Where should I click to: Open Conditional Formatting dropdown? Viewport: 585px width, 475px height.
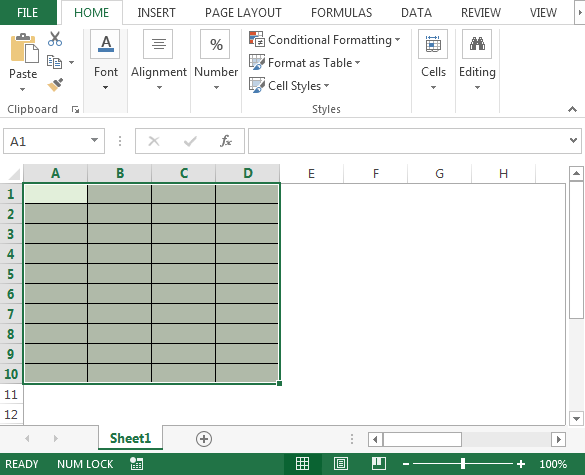[397, 40]
